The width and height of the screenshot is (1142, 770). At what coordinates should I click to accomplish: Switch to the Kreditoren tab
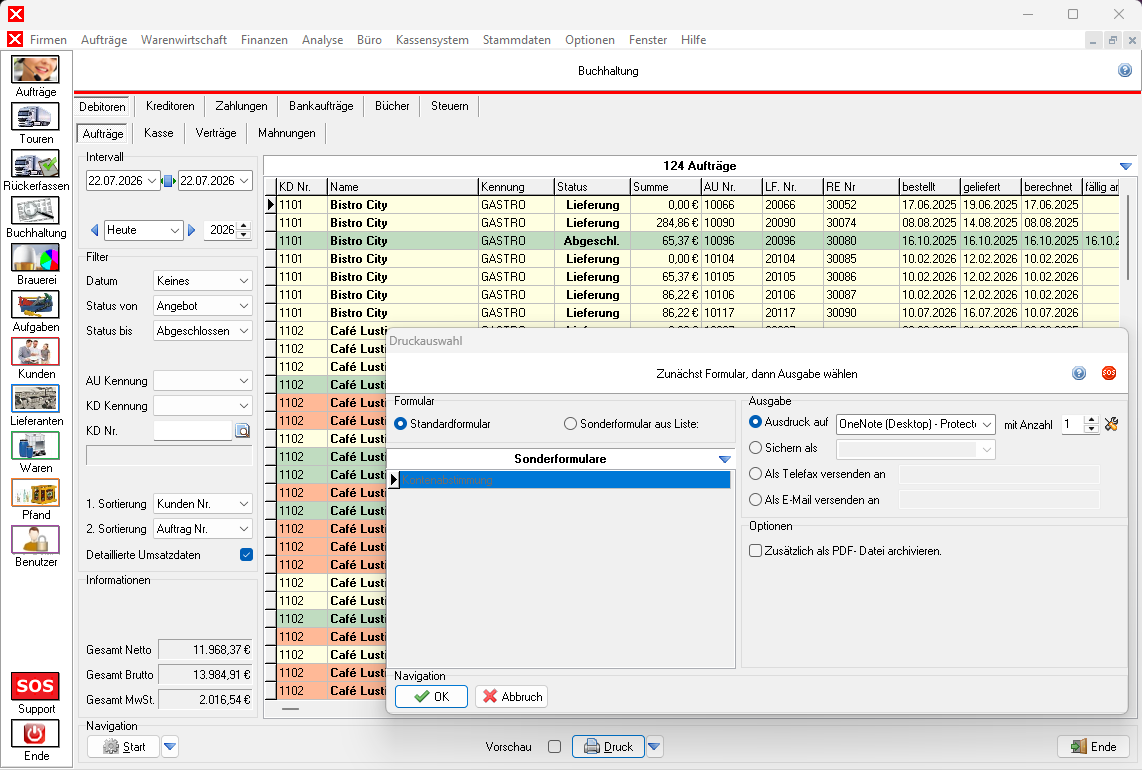click(x=170, y=106)
